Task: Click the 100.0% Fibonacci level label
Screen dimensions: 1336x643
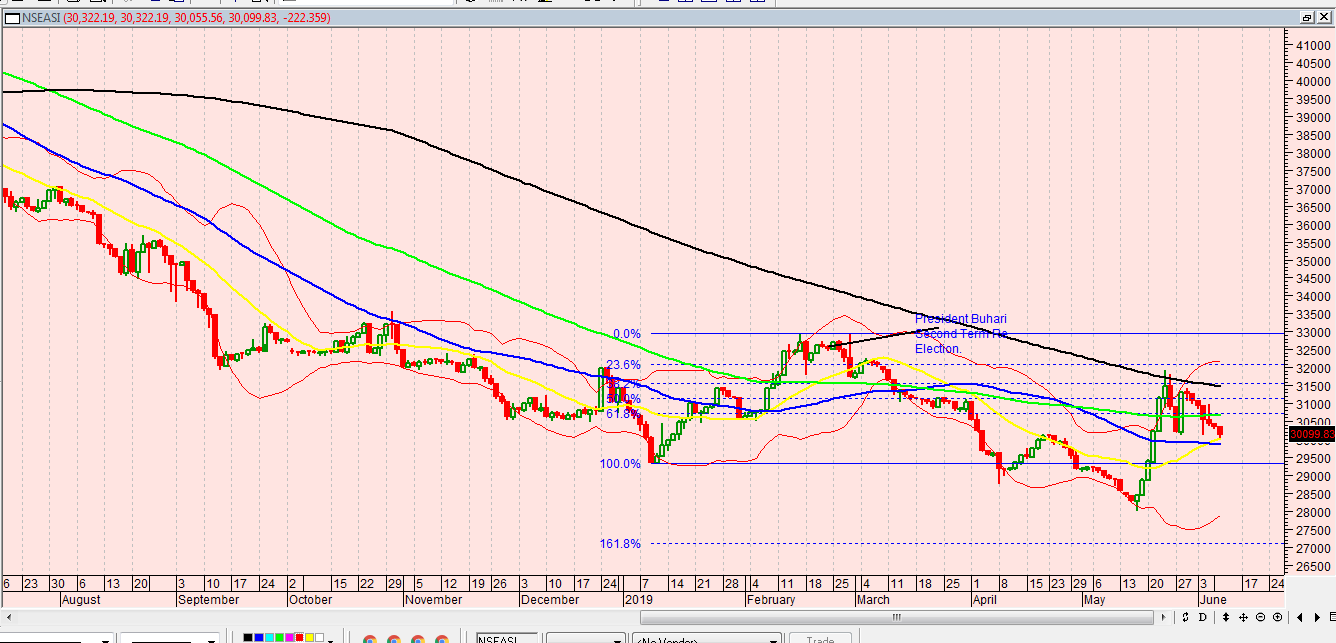Action: tap(620, 464)
